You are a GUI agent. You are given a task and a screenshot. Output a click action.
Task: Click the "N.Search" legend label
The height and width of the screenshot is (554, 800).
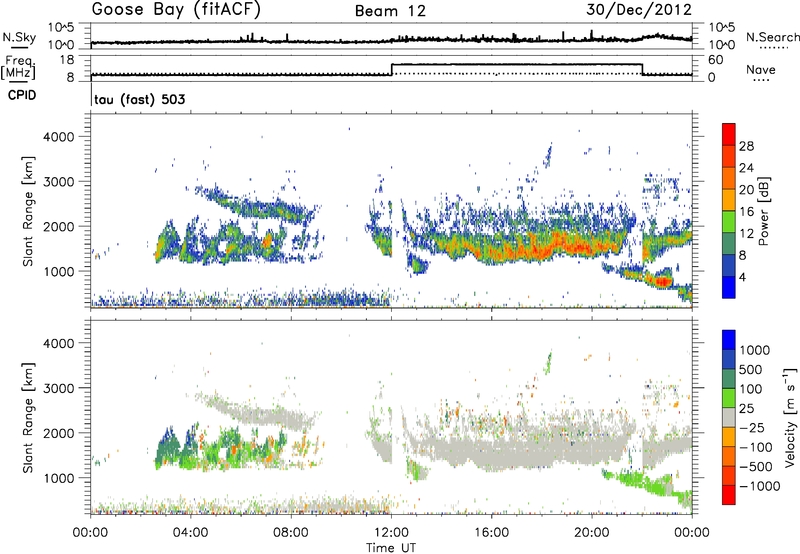pos(772,37)
